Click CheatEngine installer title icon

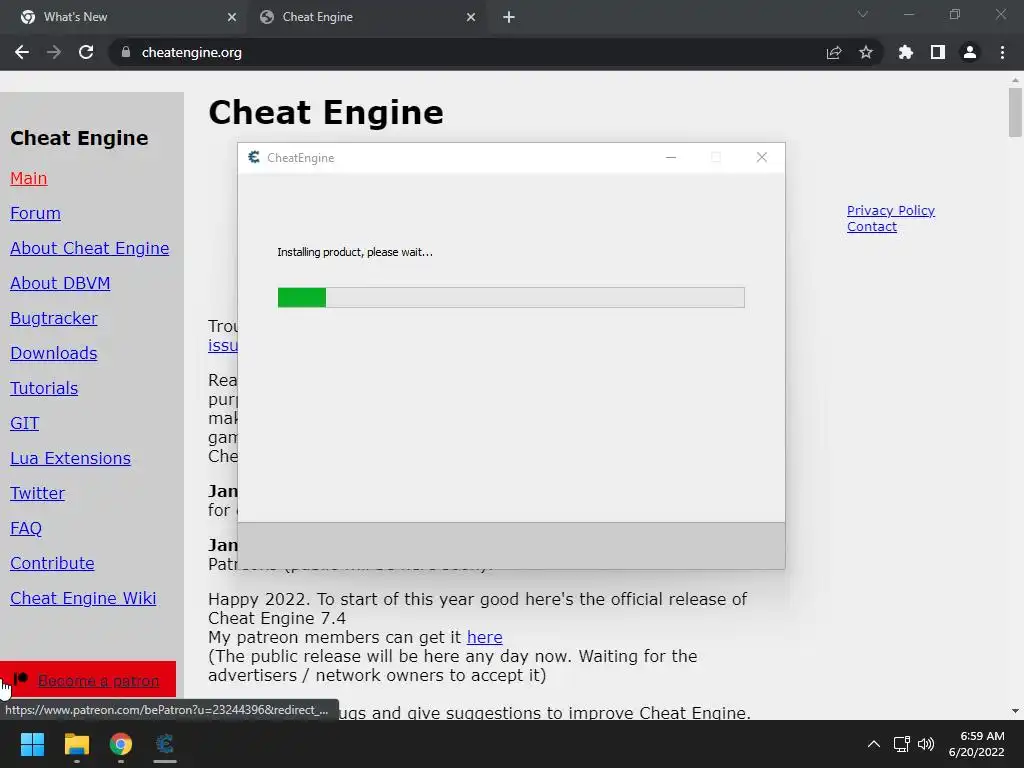254,157
